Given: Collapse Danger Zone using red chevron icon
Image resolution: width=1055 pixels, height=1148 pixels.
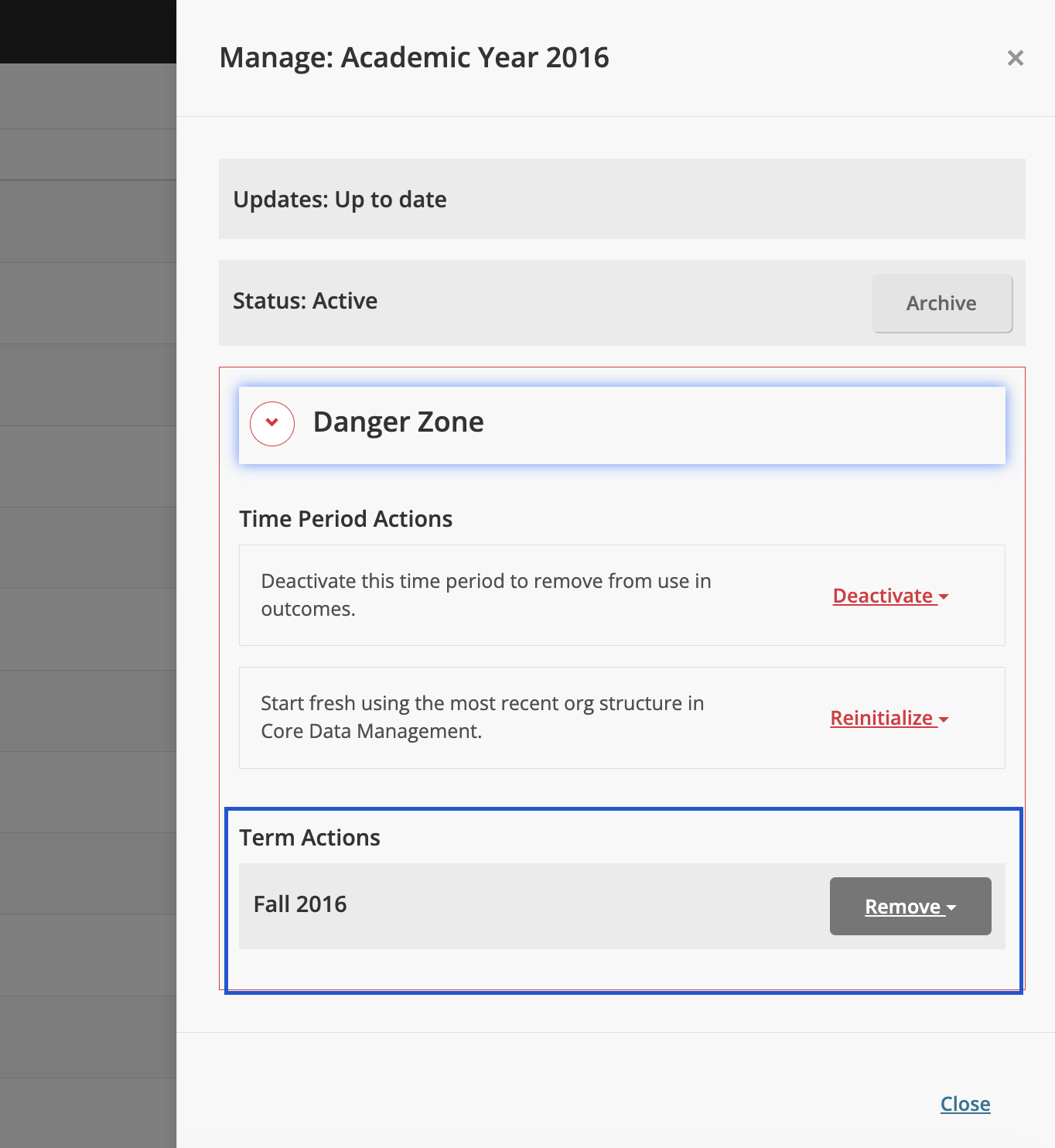Looking at the screenshot, I should pyautogui.click(x=272, y=423).
